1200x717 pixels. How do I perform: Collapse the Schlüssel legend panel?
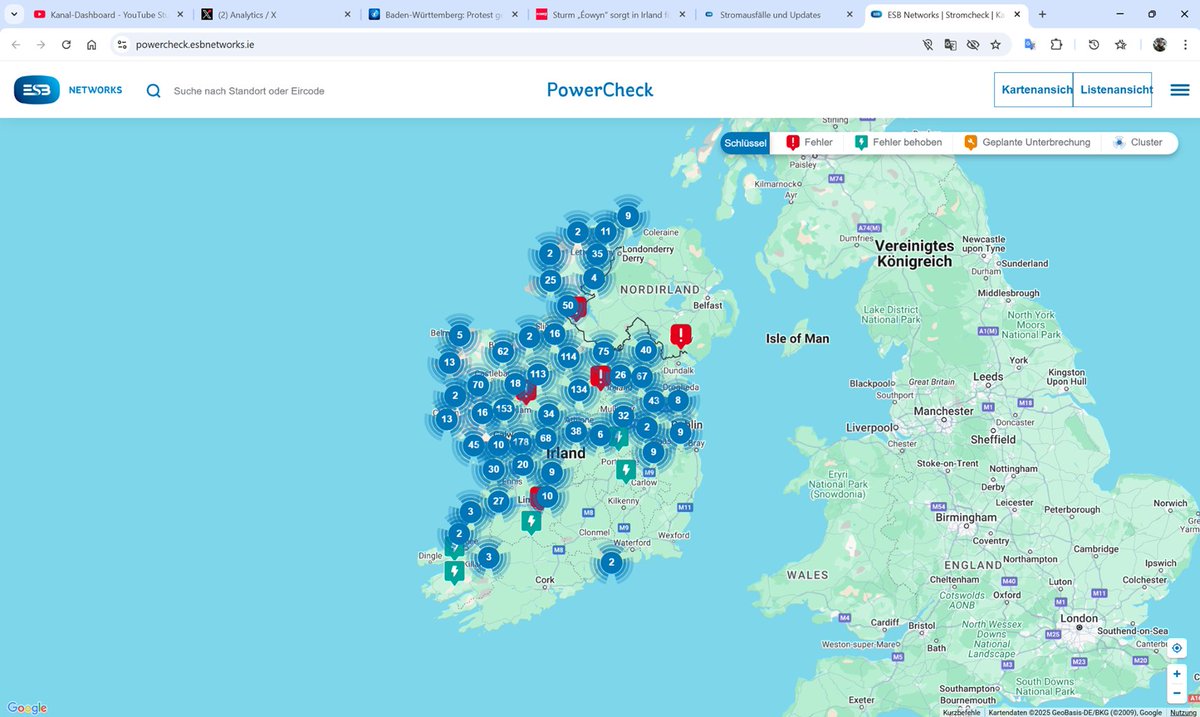click(745, 142)
